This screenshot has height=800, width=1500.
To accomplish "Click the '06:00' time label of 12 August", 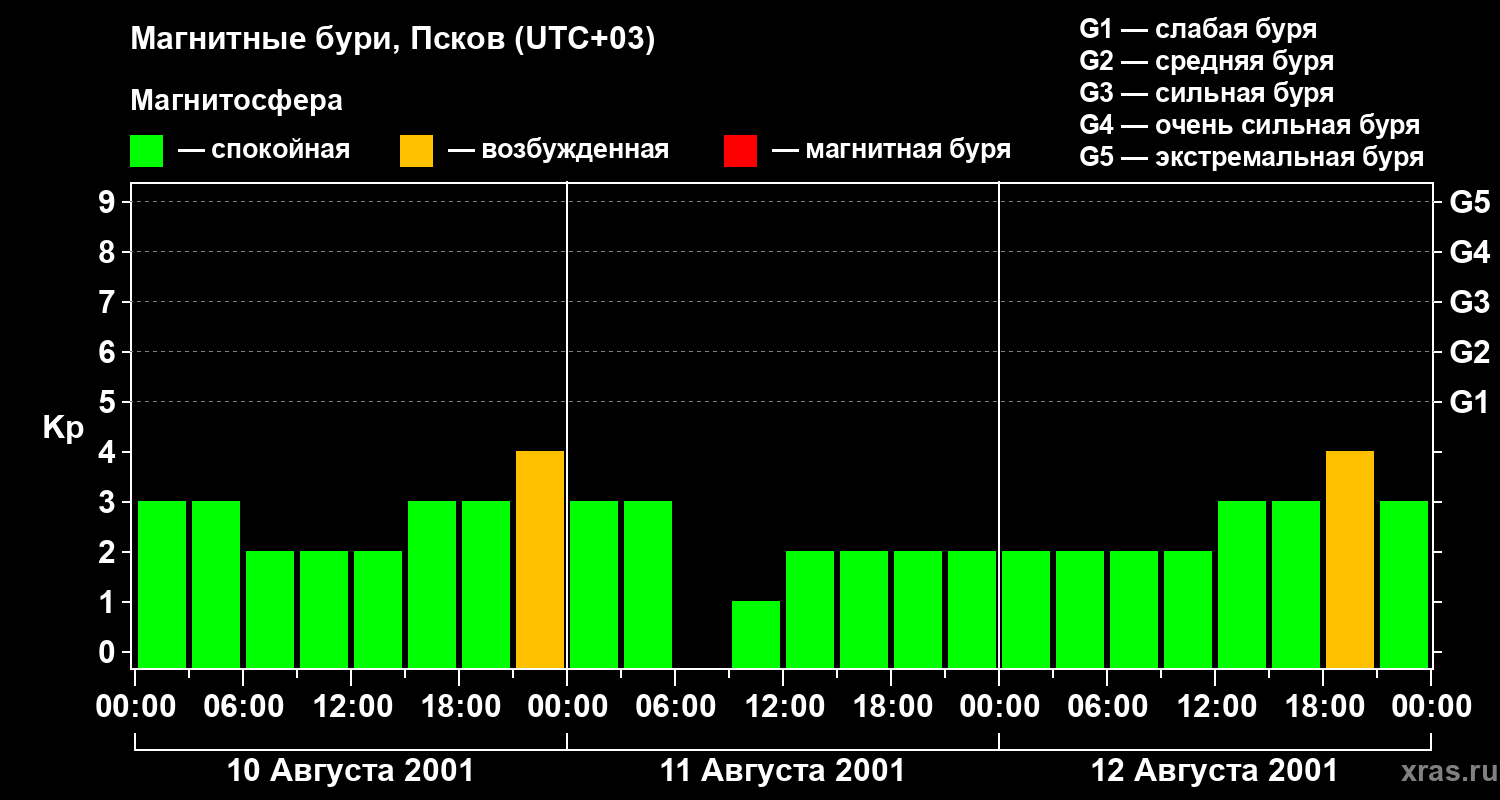I will [1107, 707].
